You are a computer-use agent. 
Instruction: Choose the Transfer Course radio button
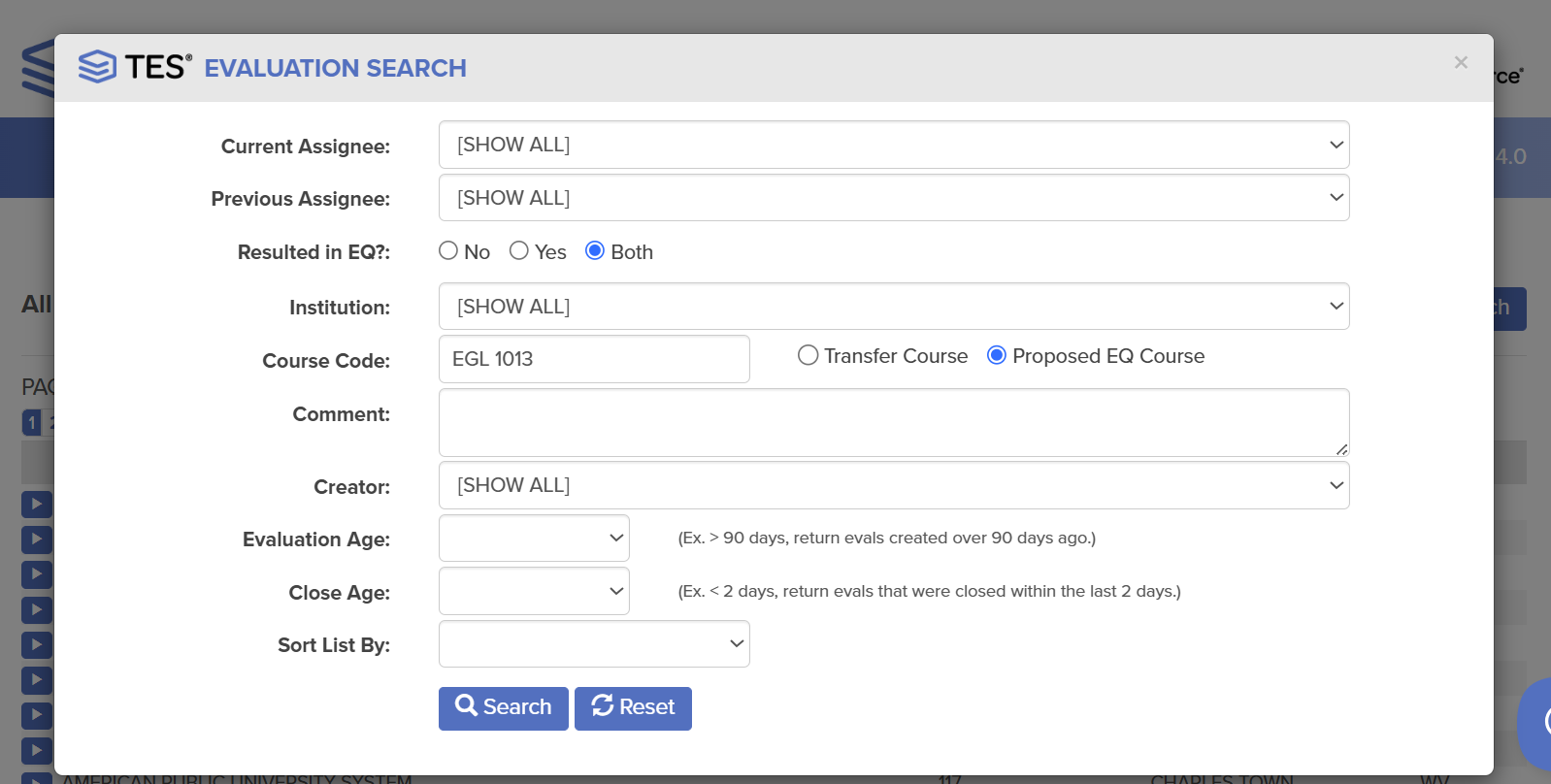point(808,356)
